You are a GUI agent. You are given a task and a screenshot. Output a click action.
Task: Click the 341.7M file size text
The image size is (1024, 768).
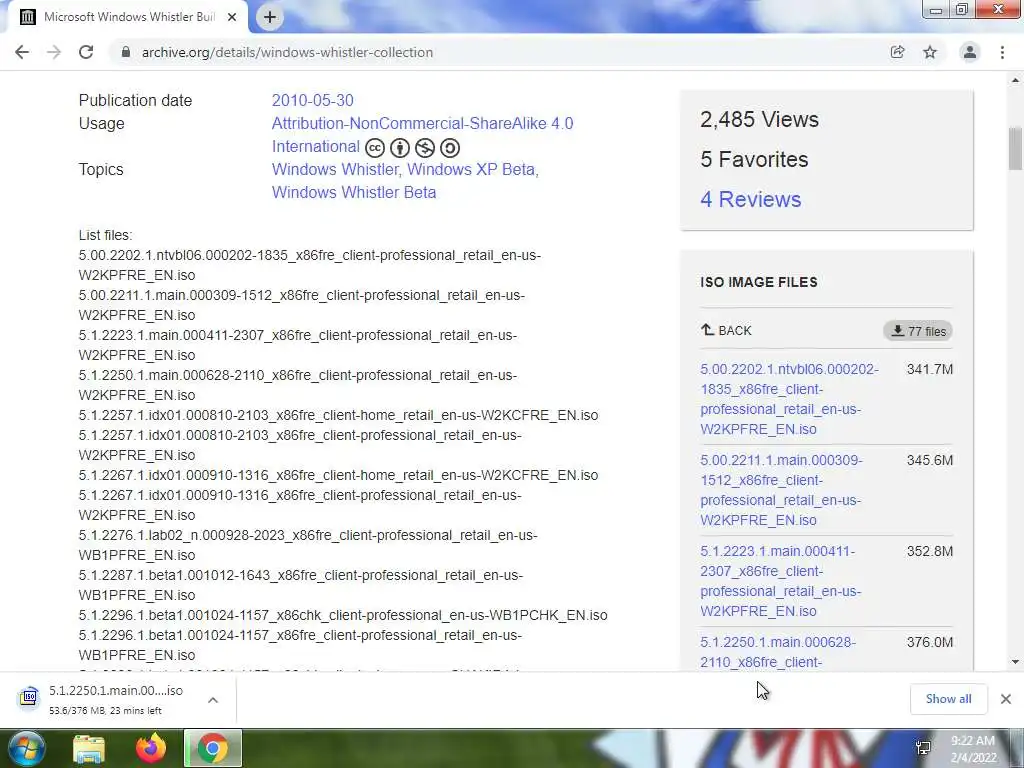coord(929,370)
